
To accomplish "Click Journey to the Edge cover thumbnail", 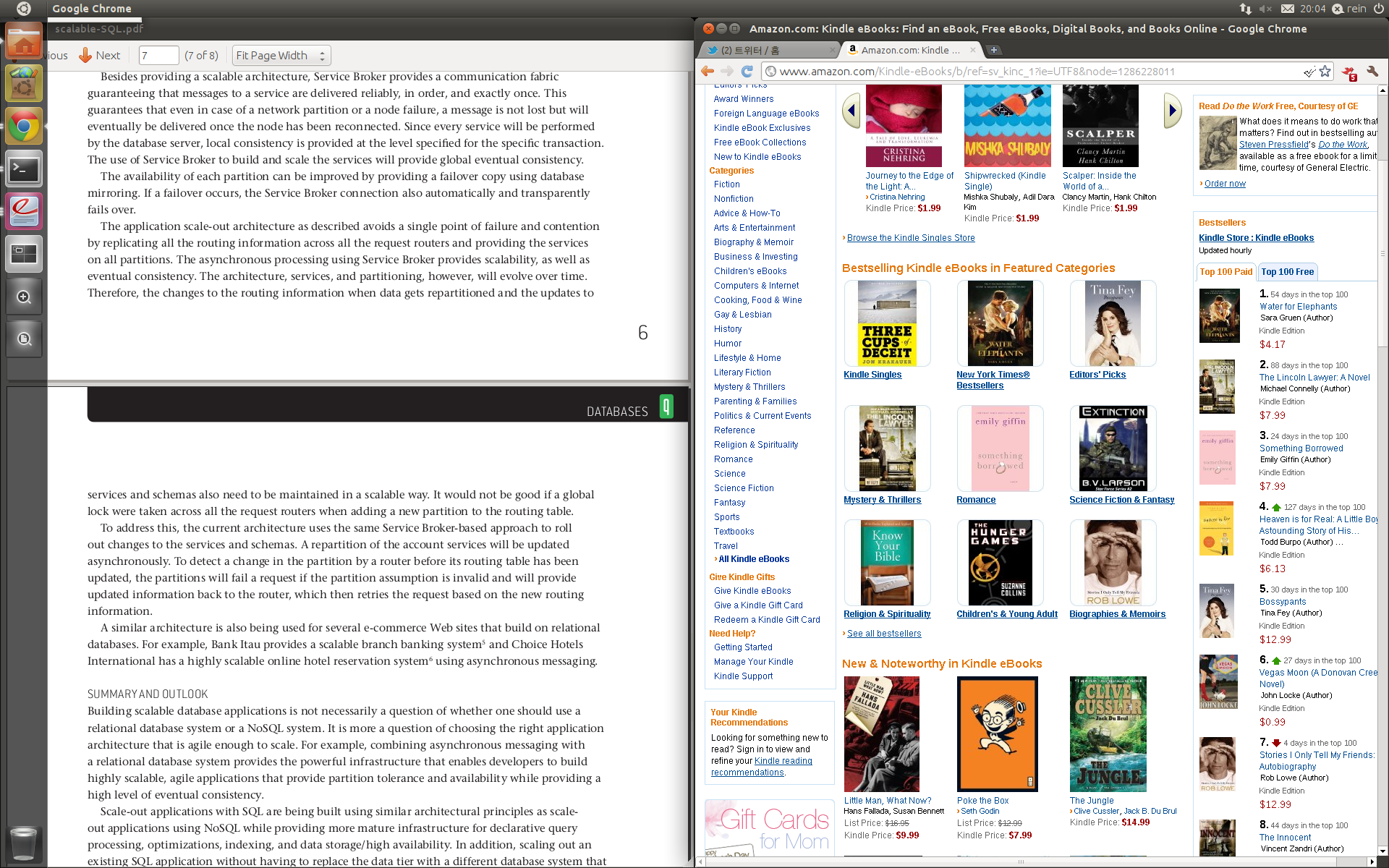I will (904, 126).
